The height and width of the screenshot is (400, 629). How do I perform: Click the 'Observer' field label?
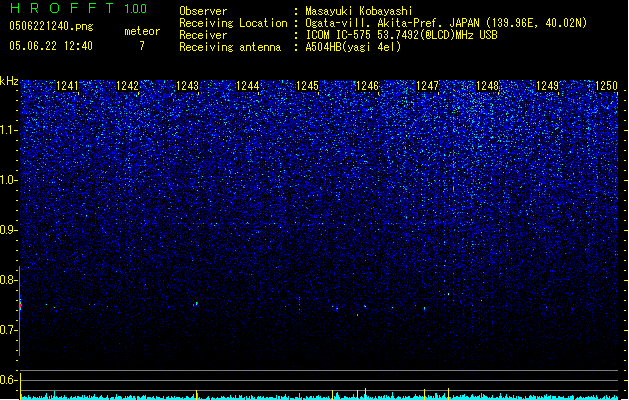point(203,11)
